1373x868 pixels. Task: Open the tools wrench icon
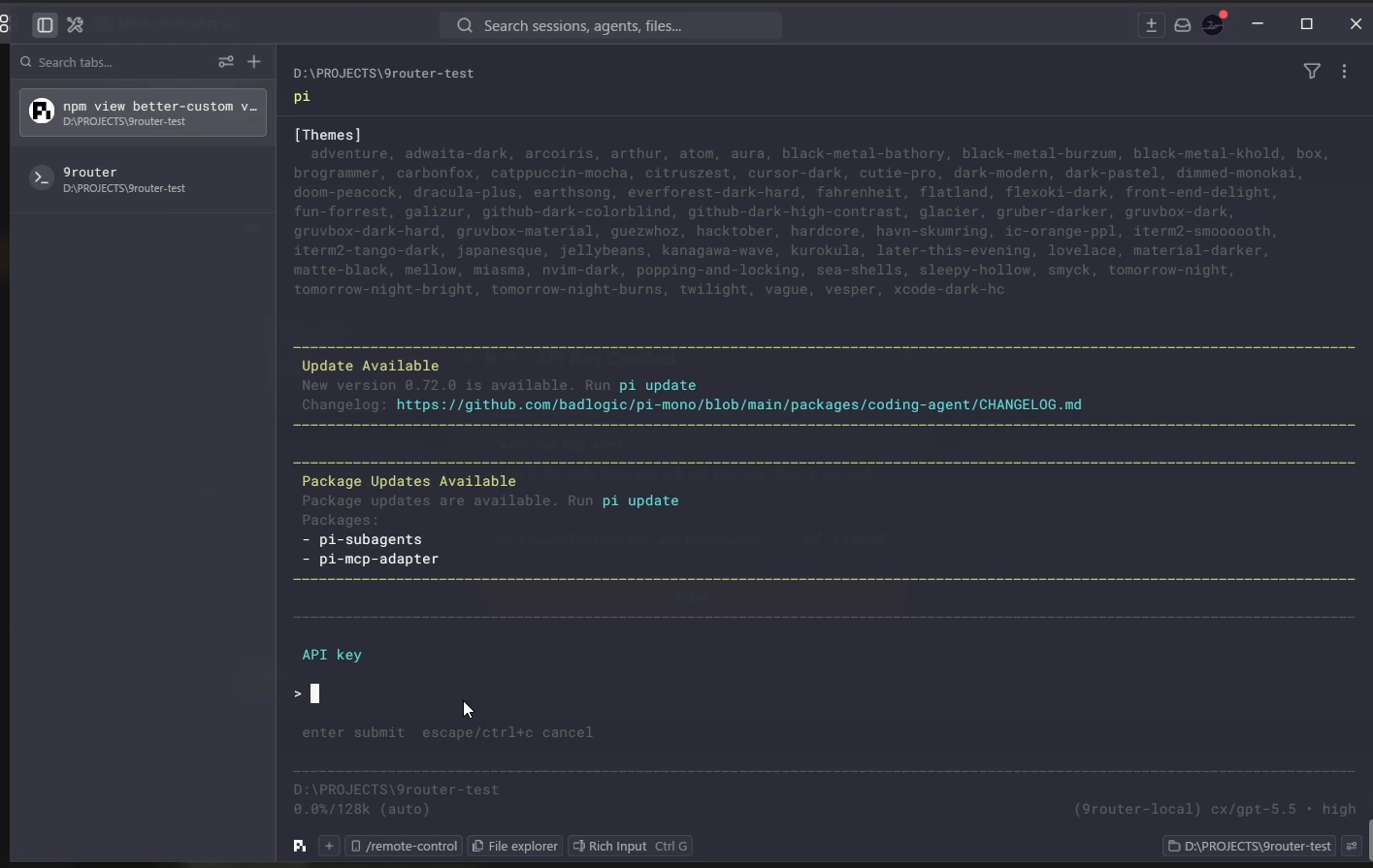pyautogui.click(x=76, y=25)
